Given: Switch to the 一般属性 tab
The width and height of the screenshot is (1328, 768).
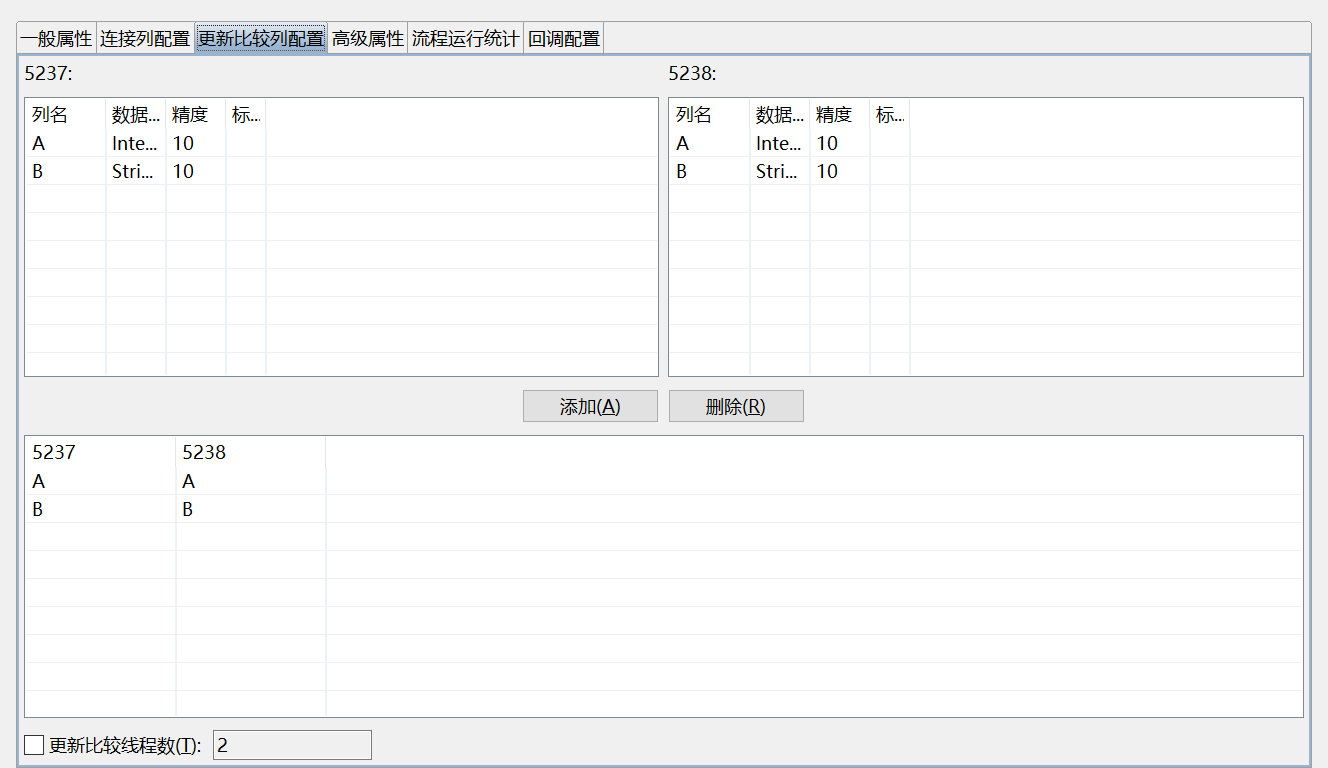Looking at the screenshot, I should pos(56,39).
